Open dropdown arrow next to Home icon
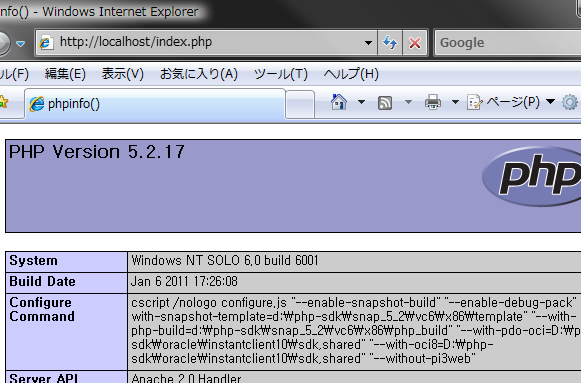581x383 pixels. coord(361,102)
